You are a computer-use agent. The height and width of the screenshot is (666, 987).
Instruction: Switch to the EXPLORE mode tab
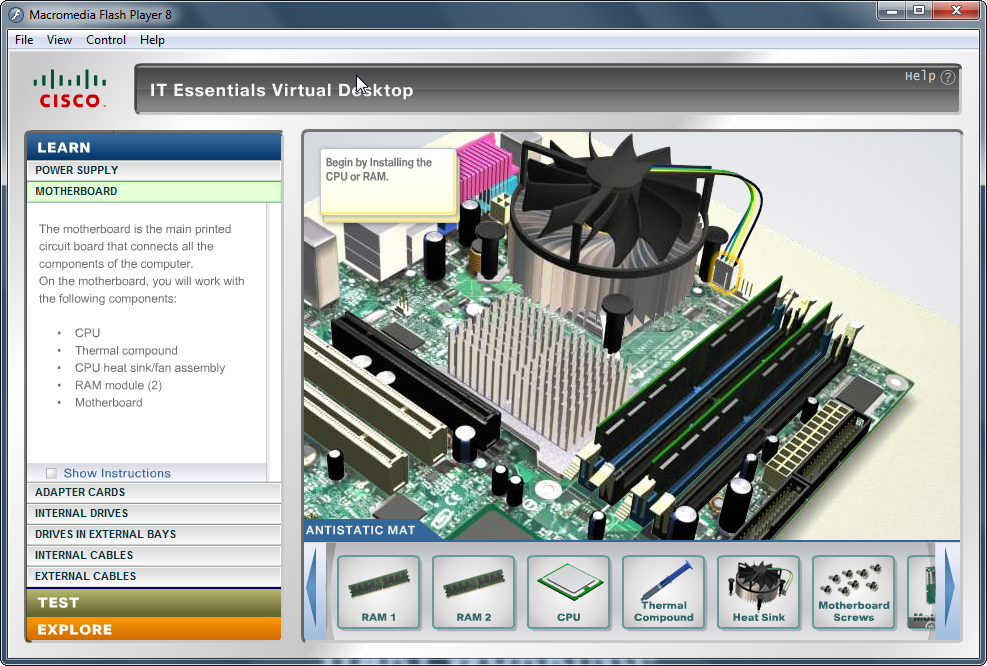154,629
